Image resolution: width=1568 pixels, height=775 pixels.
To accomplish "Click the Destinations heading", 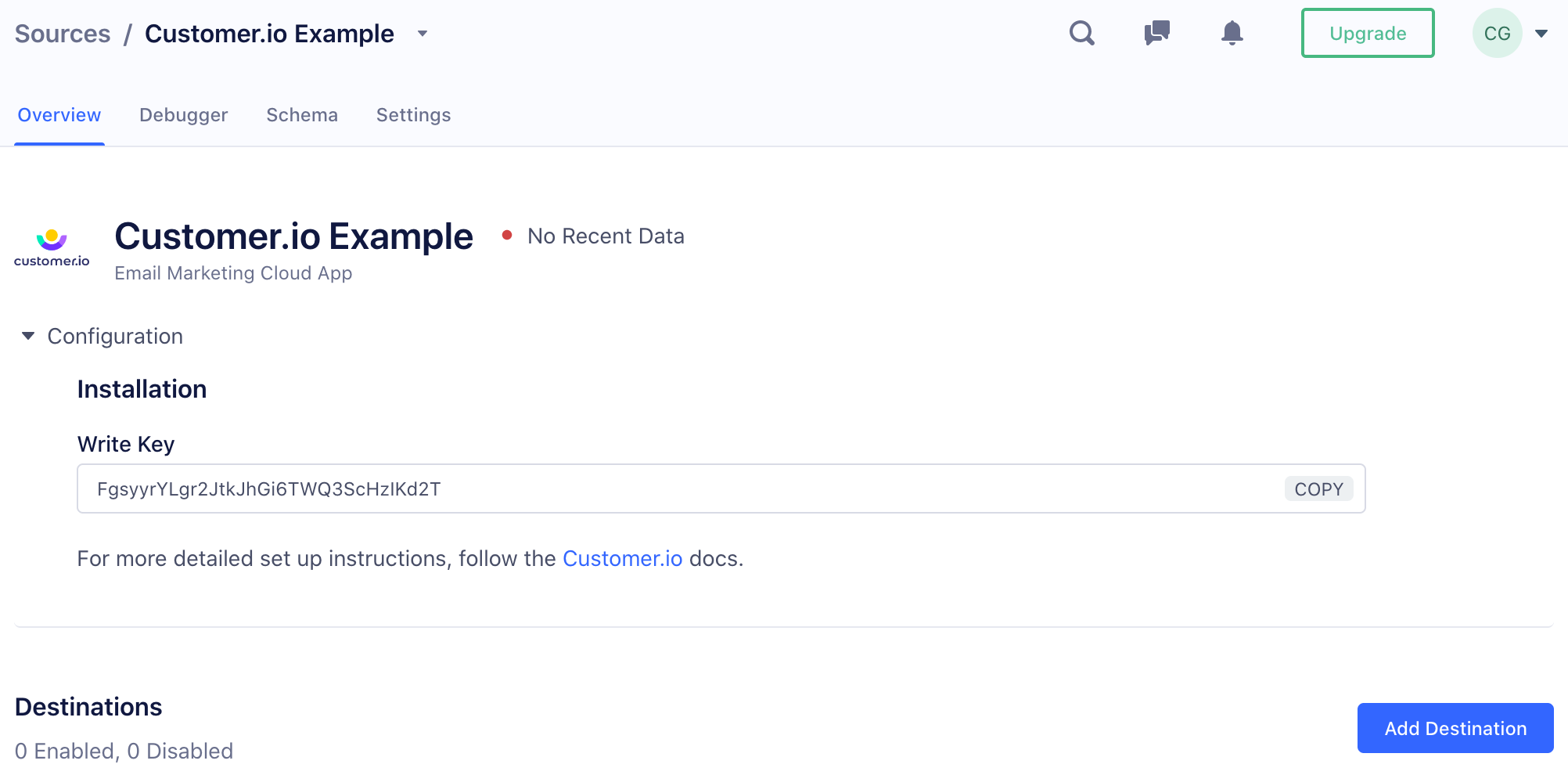I will 88,707.
